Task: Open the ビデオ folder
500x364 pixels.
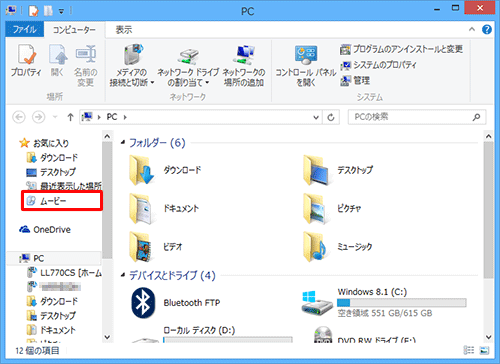Action: point(156,247)
